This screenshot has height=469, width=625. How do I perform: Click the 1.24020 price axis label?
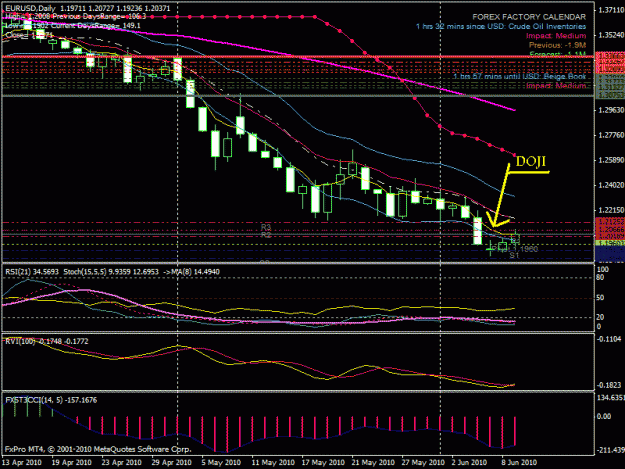(611, 185)
